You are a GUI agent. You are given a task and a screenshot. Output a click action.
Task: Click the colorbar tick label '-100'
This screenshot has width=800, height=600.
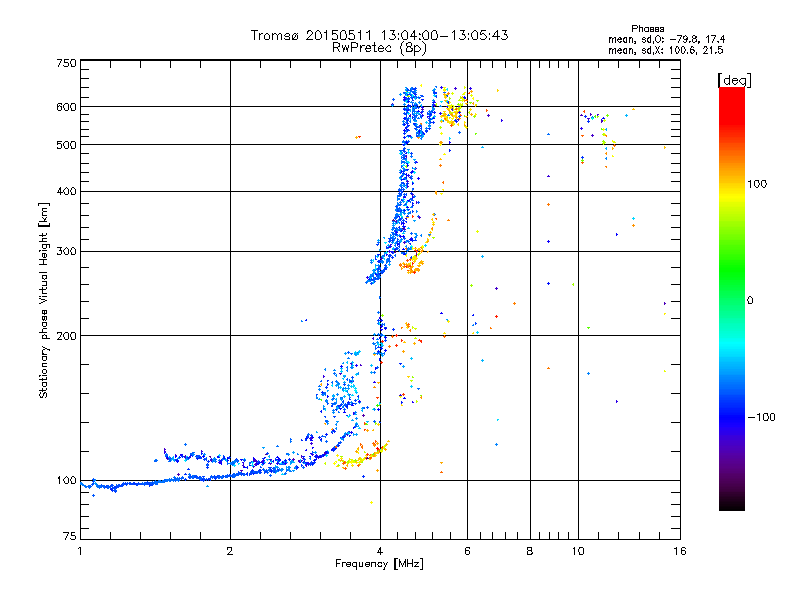pyautogui.click(x=762, y=417)
